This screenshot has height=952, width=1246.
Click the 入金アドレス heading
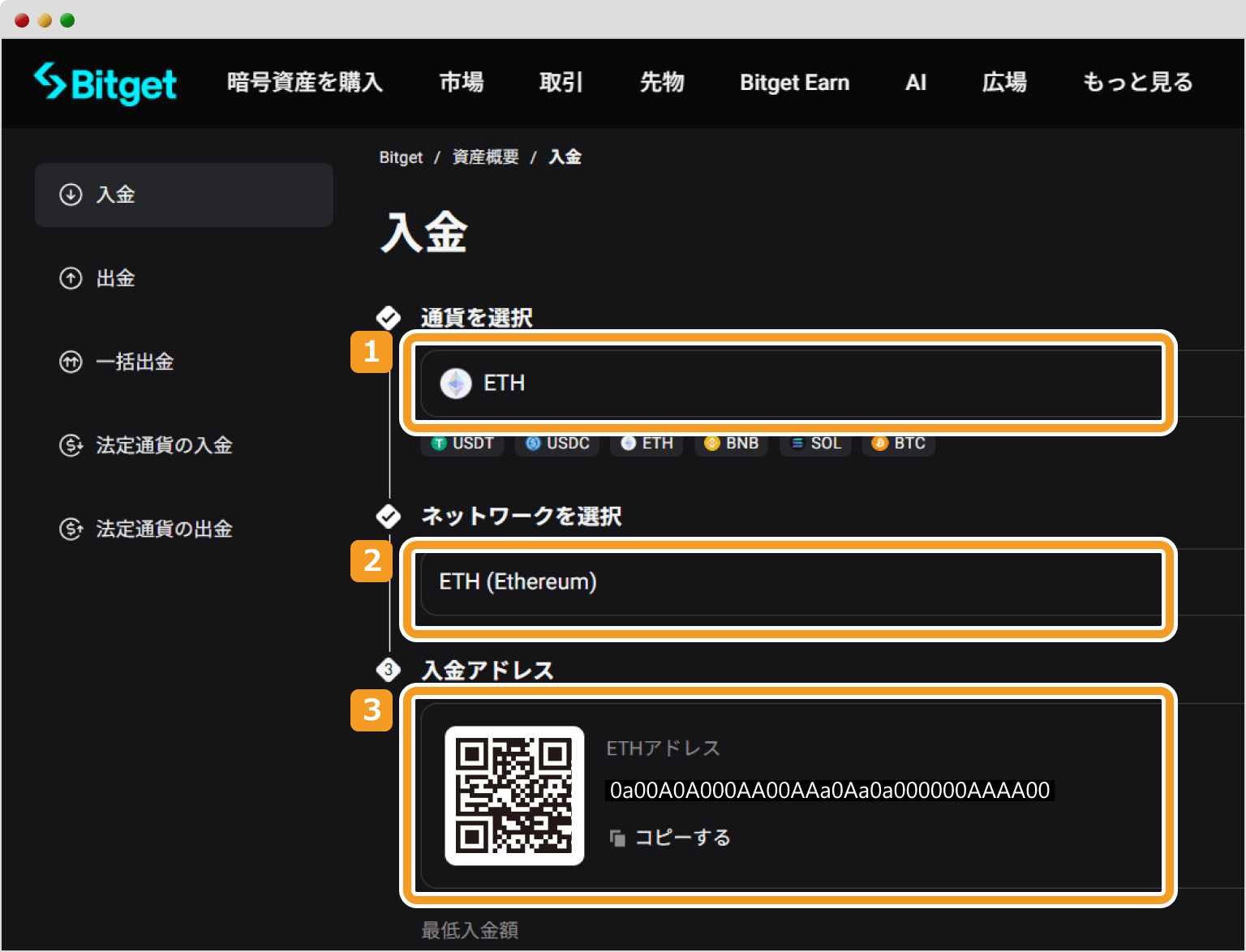pyautogui.click(x=488, y=670)
